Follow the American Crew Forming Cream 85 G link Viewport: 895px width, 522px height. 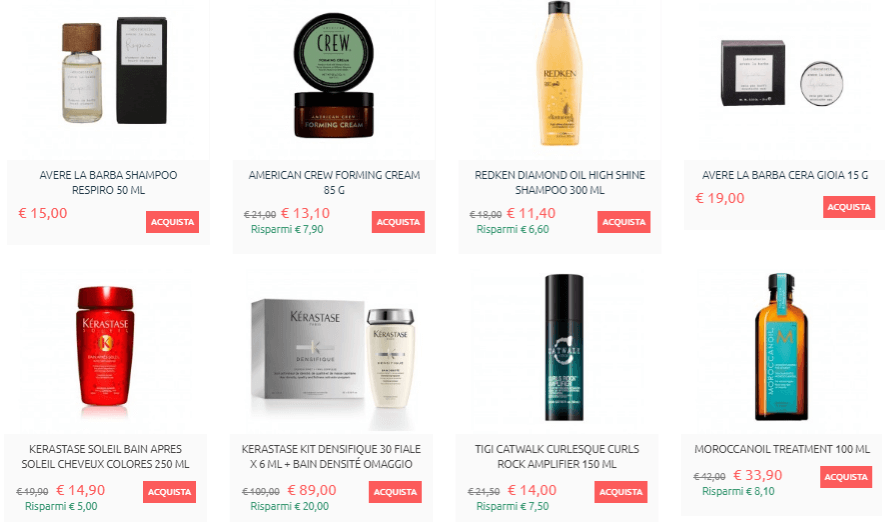click(x=334, y=183)
